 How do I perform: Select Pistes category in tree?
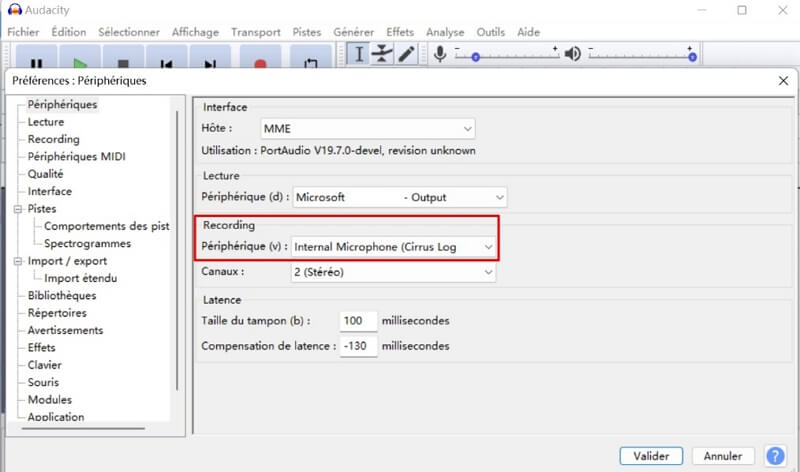click(42, 209)
